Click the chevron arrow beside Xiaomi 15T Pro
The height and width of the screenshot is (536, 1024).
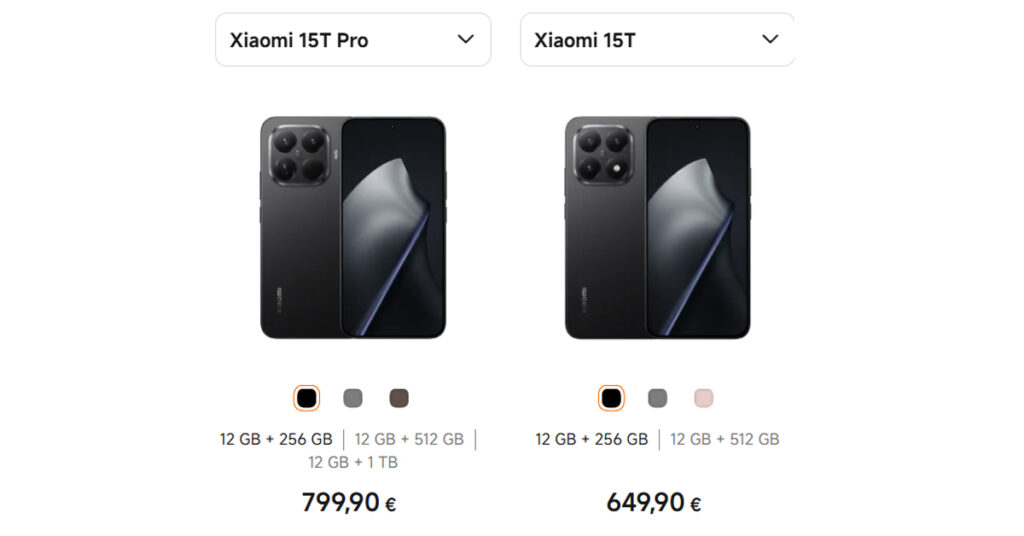coord(465,39)
